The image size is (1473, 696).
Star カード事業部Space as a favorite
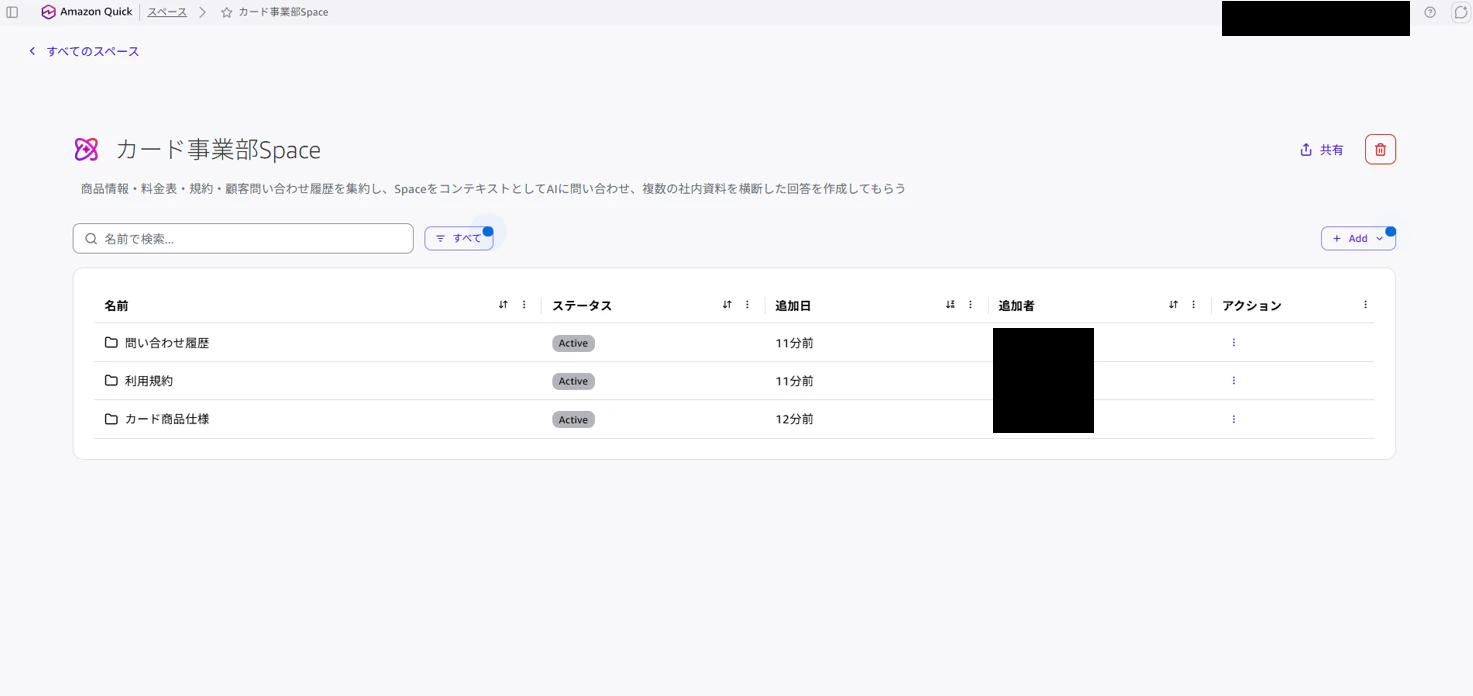point(227,13)
